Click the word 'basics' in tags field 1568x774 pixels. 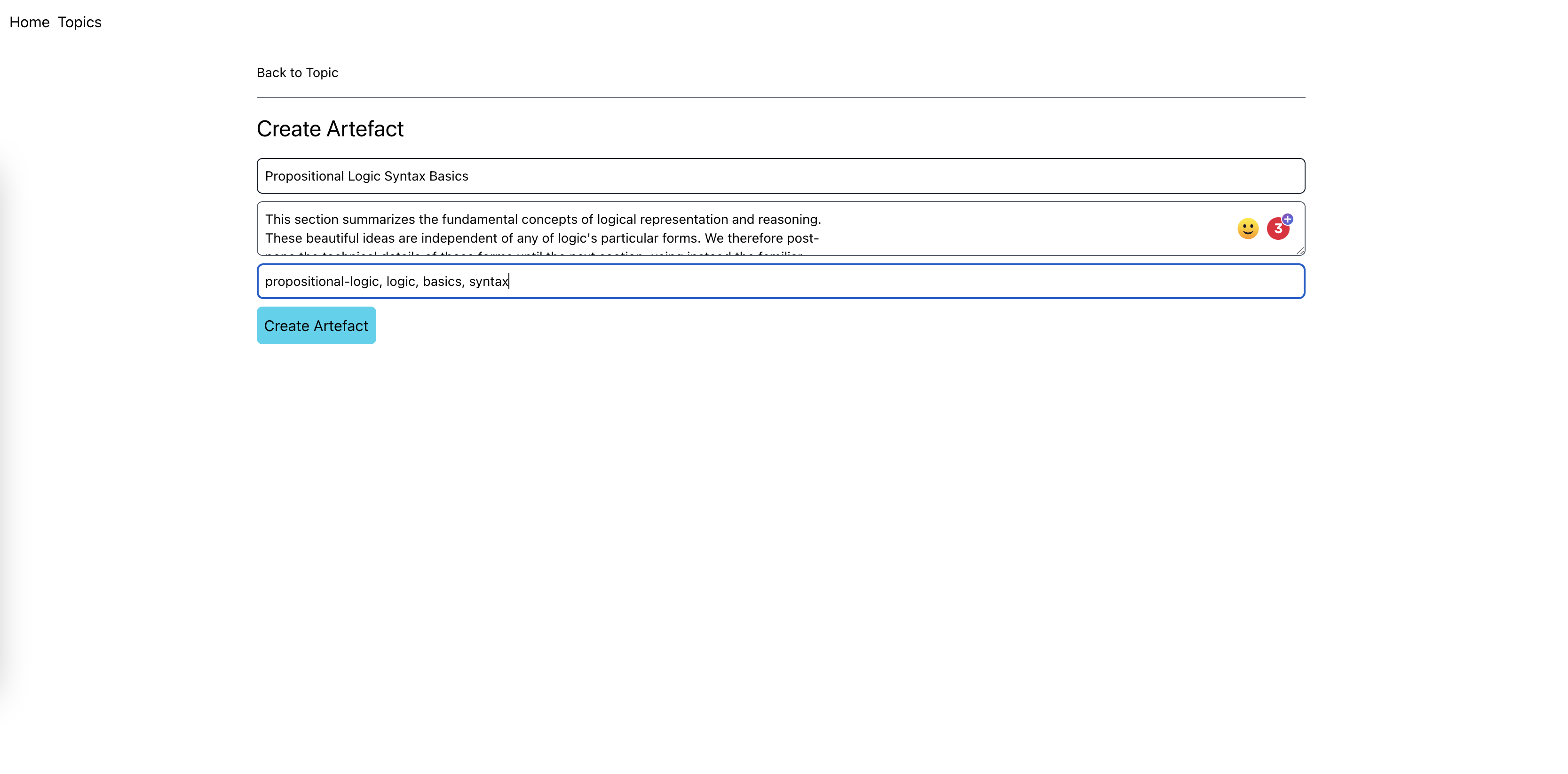pos(443,281)
